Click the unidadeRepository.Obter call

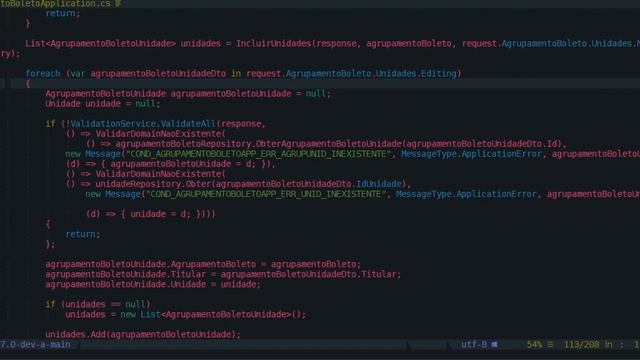point(153,184)
